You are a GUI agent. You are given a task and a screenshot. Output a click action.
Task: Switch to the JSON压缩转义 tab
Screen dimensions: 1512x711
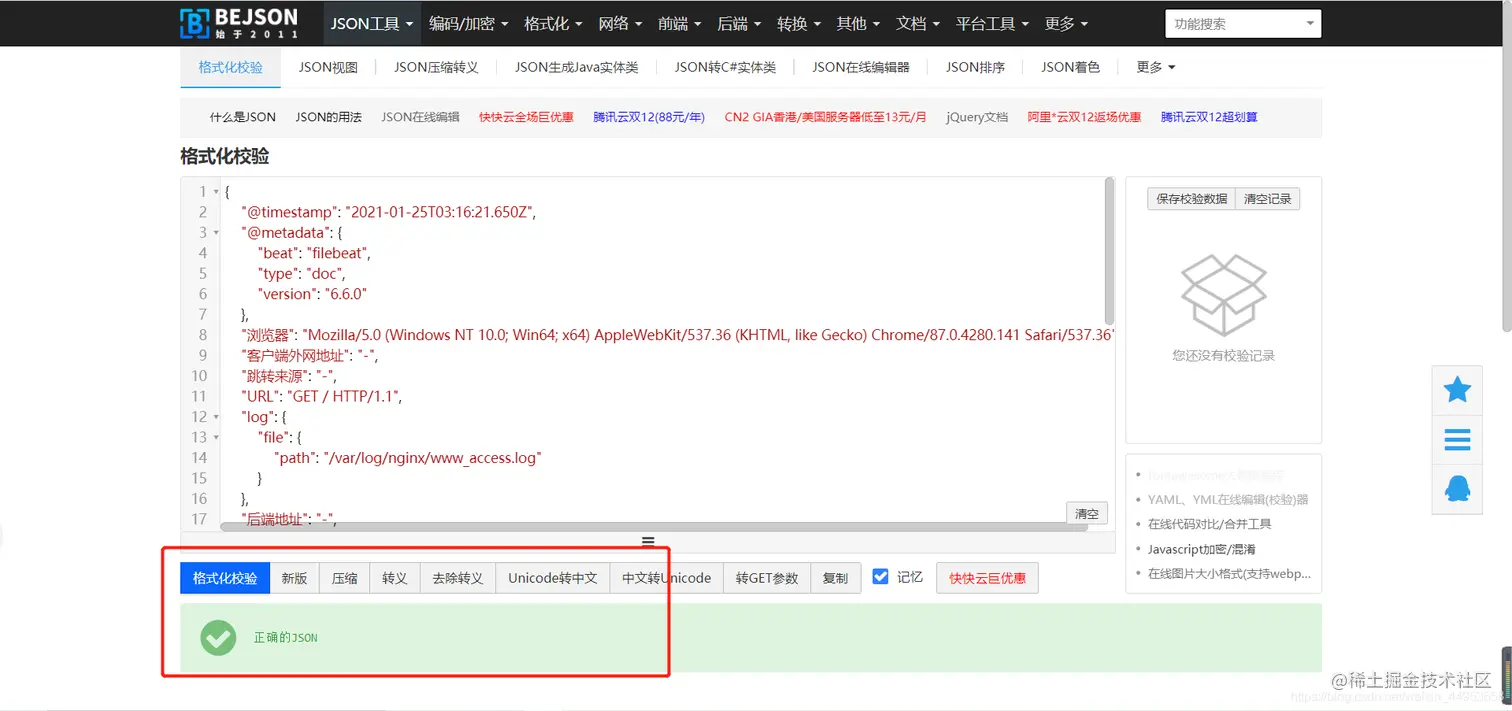click(x=436, y=67)
